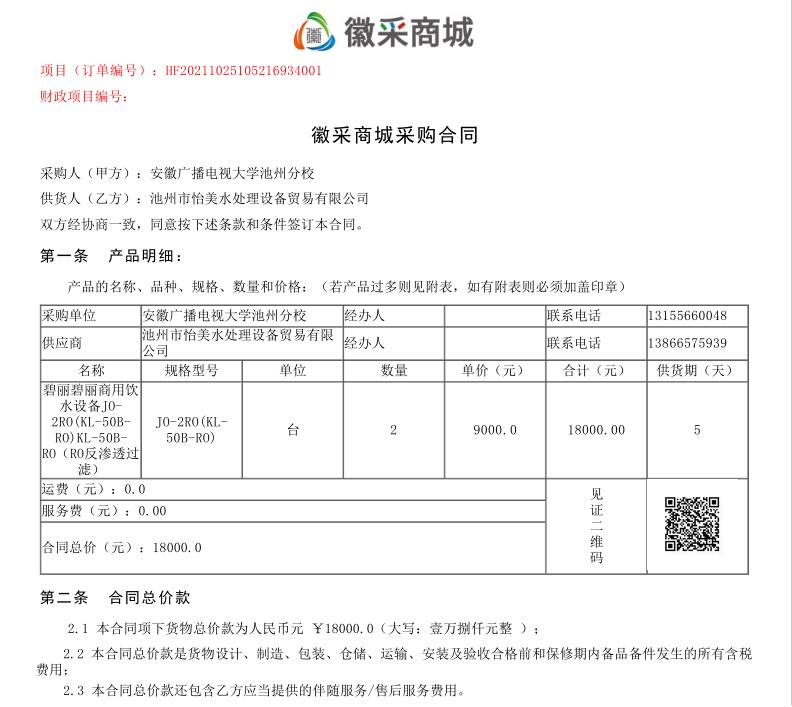Click the 徽采商城 brand name text in header
The image size is (792, 707).
tap(408, 32)
